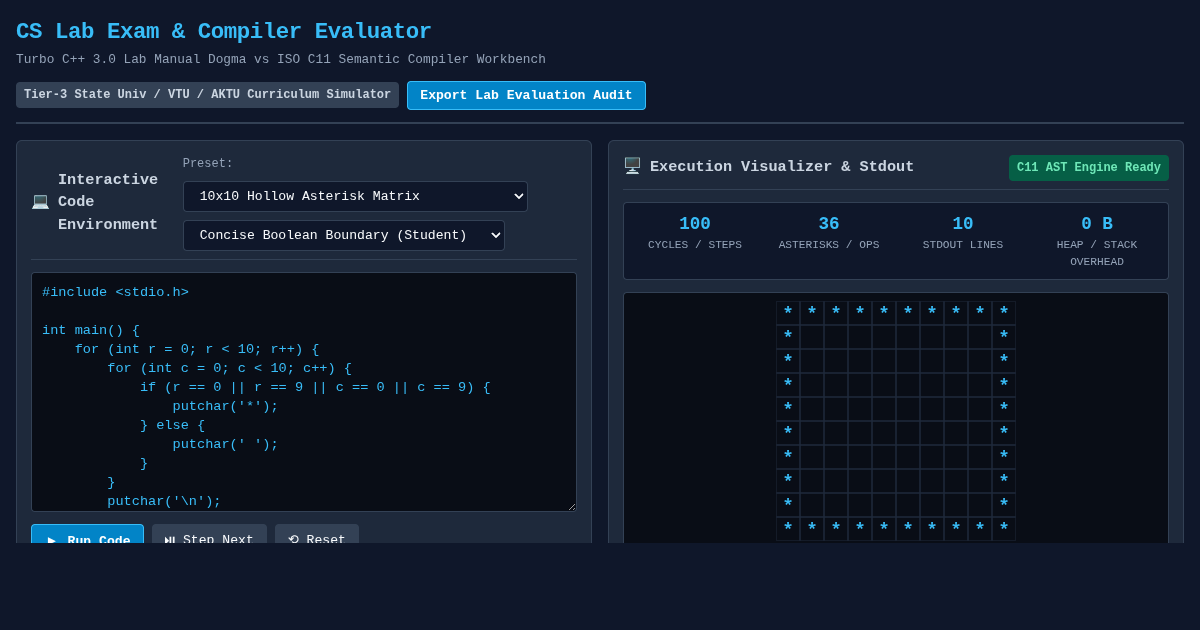Click the 100 Cycles / Steps stat

695,234
